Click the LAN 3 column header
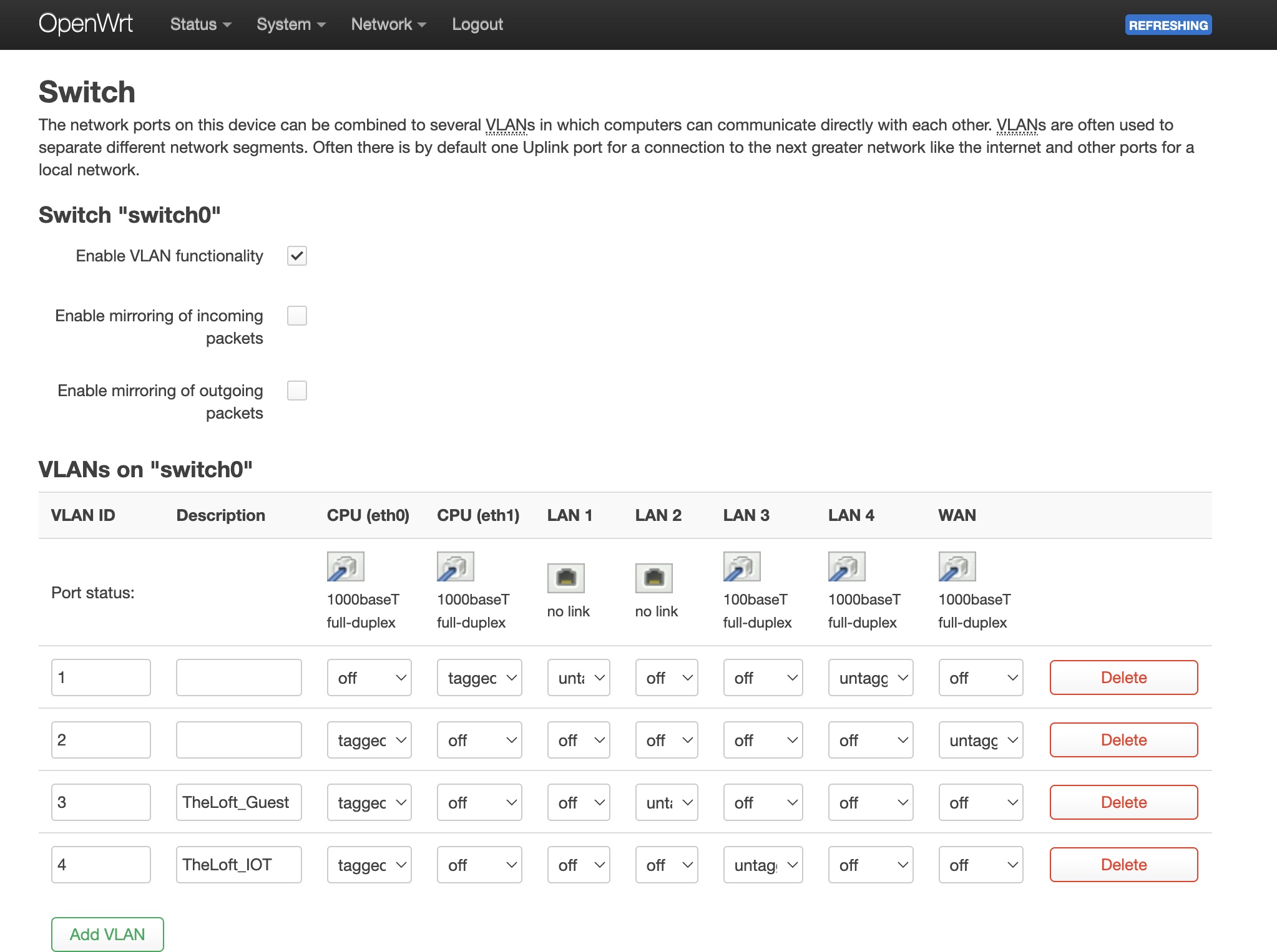Screen dimensions: 1277x952 [x=746, y=515]
